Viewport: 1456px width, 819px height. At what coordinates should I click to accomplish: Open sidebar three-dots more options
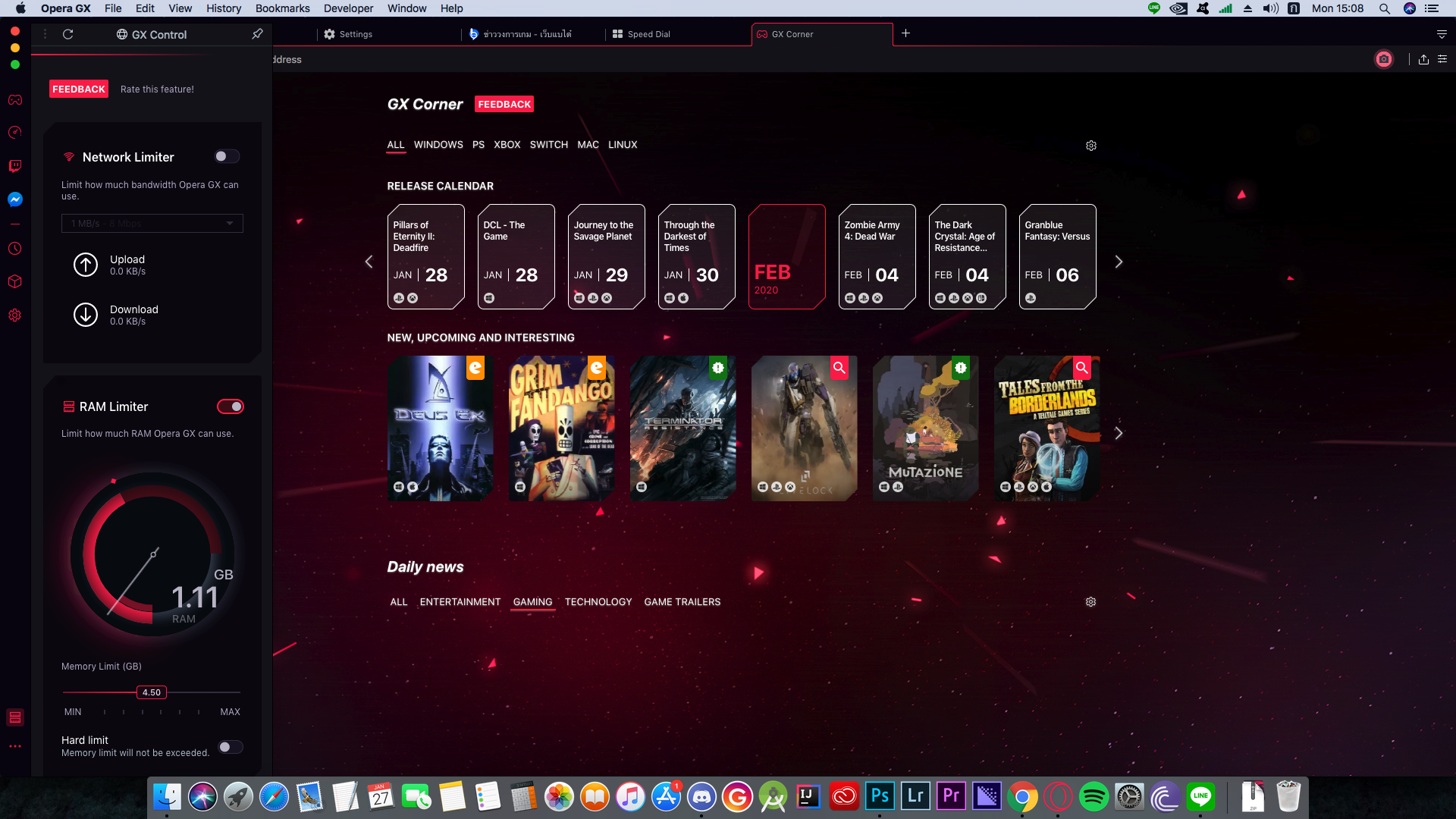(15, 746)
